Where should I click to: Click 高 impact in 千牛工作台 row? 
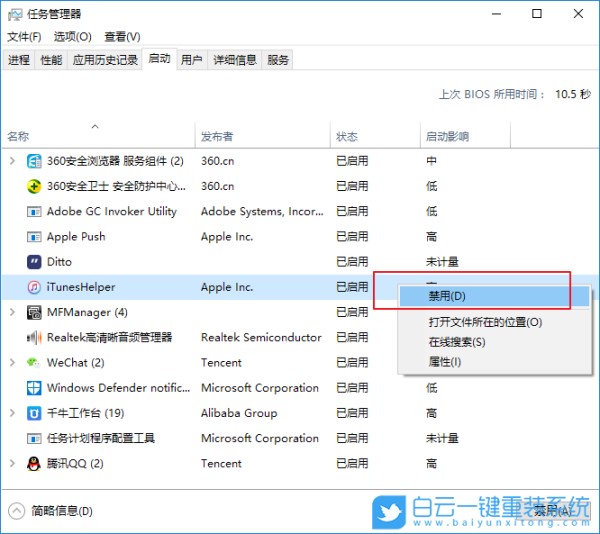tap(431, 413)
